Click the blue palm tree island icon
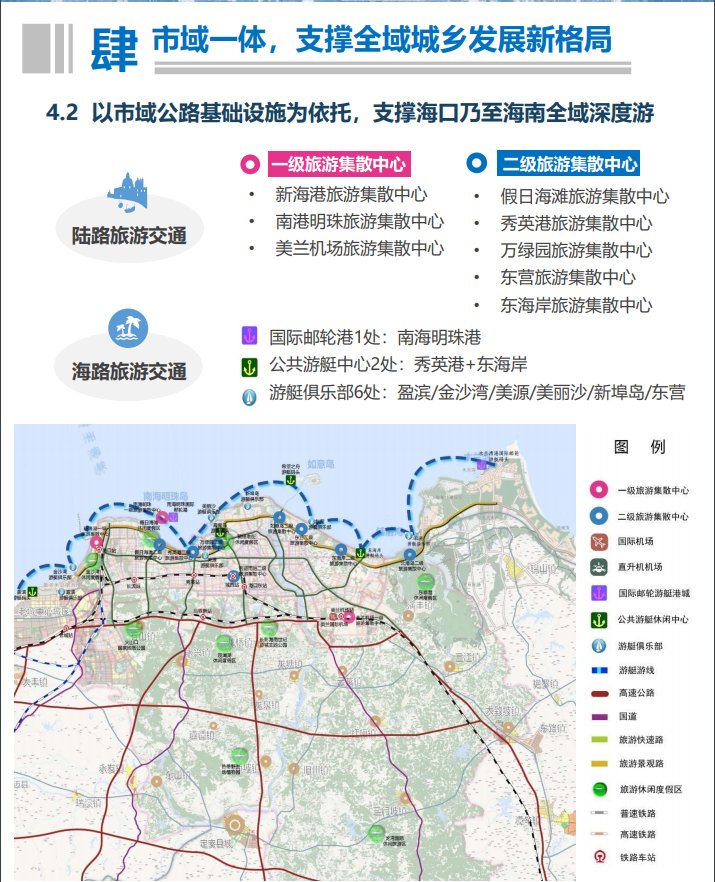The height and width of the screenshot is (882, 715). pyautogui.click(x=128, y=325)
